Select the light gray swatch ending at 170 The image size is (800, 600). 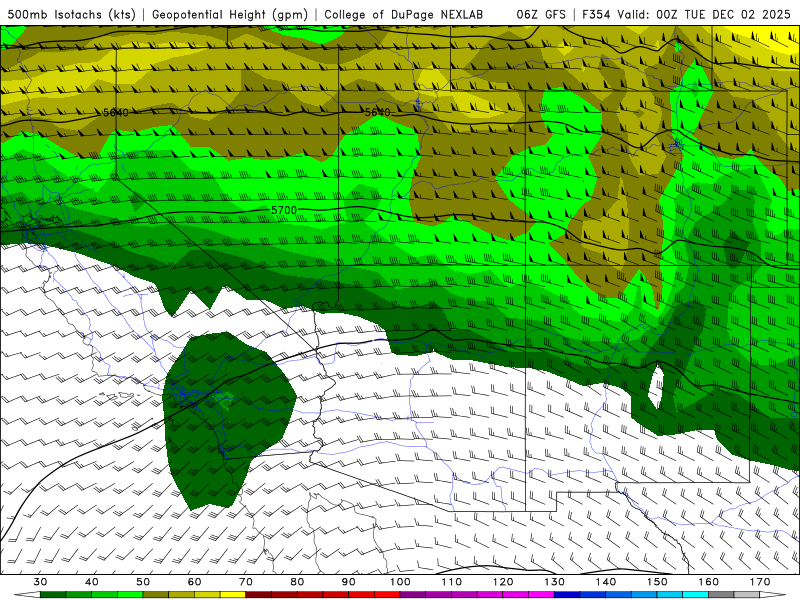pyautogui.click(x=747, y=595)
